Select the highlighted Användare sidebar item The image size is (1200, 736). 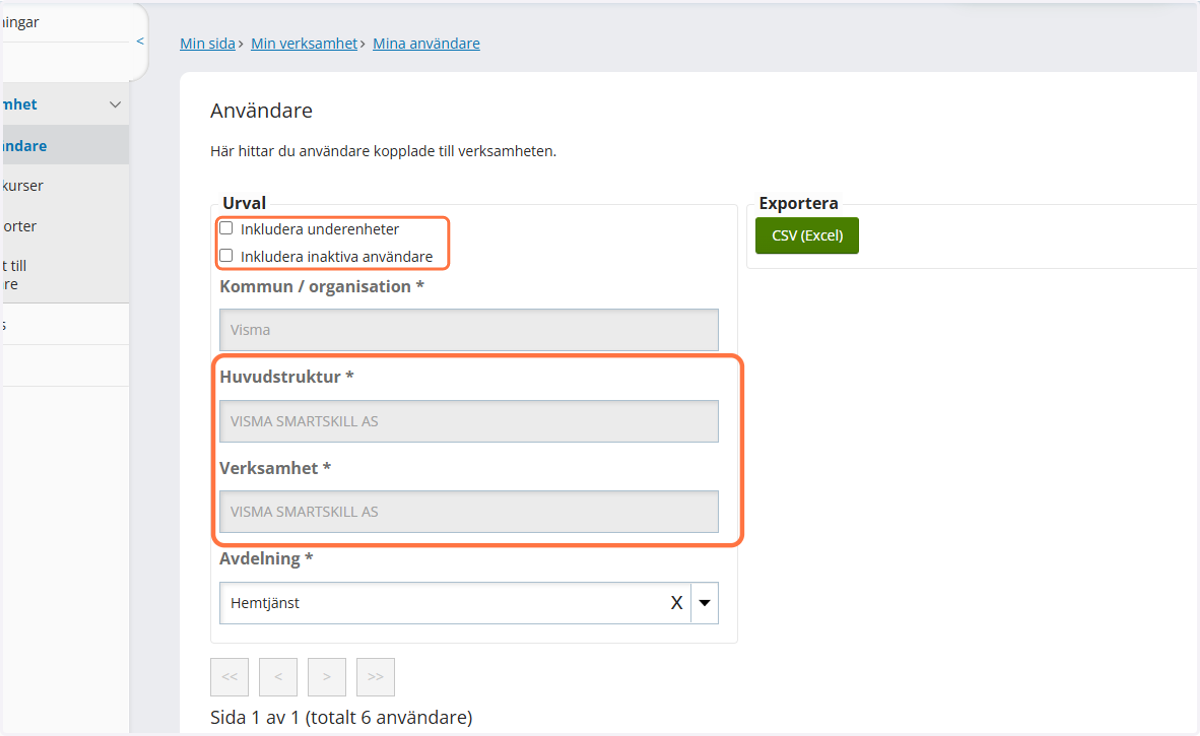[x=64, y=146]
